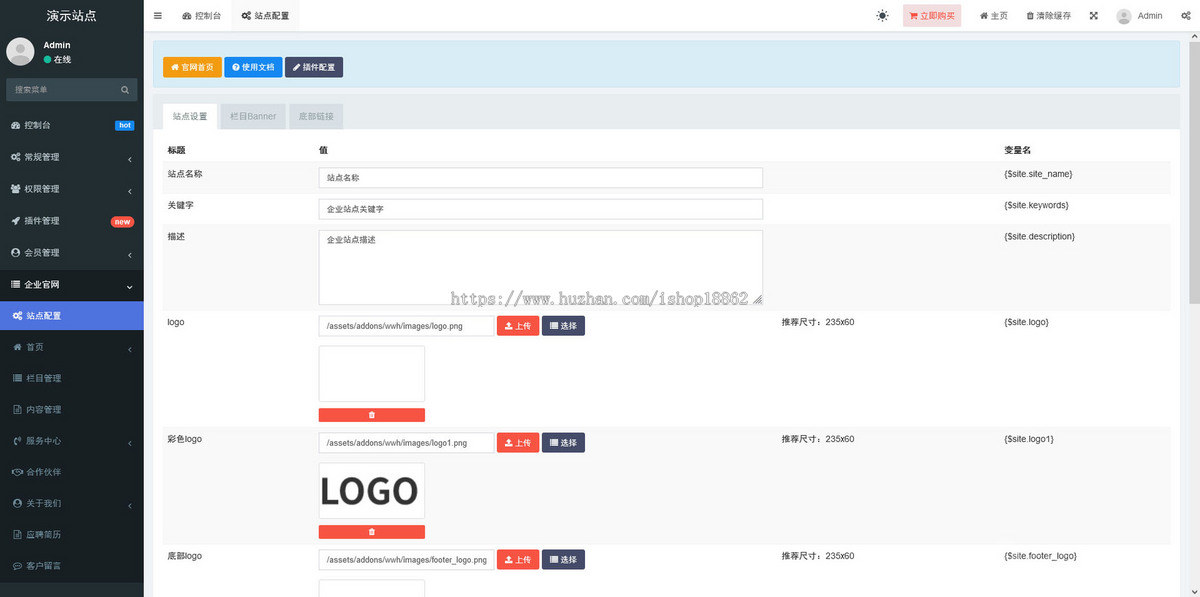
Task: Open 客户留言 in the sidebar
Action: [x=72, y=566]
